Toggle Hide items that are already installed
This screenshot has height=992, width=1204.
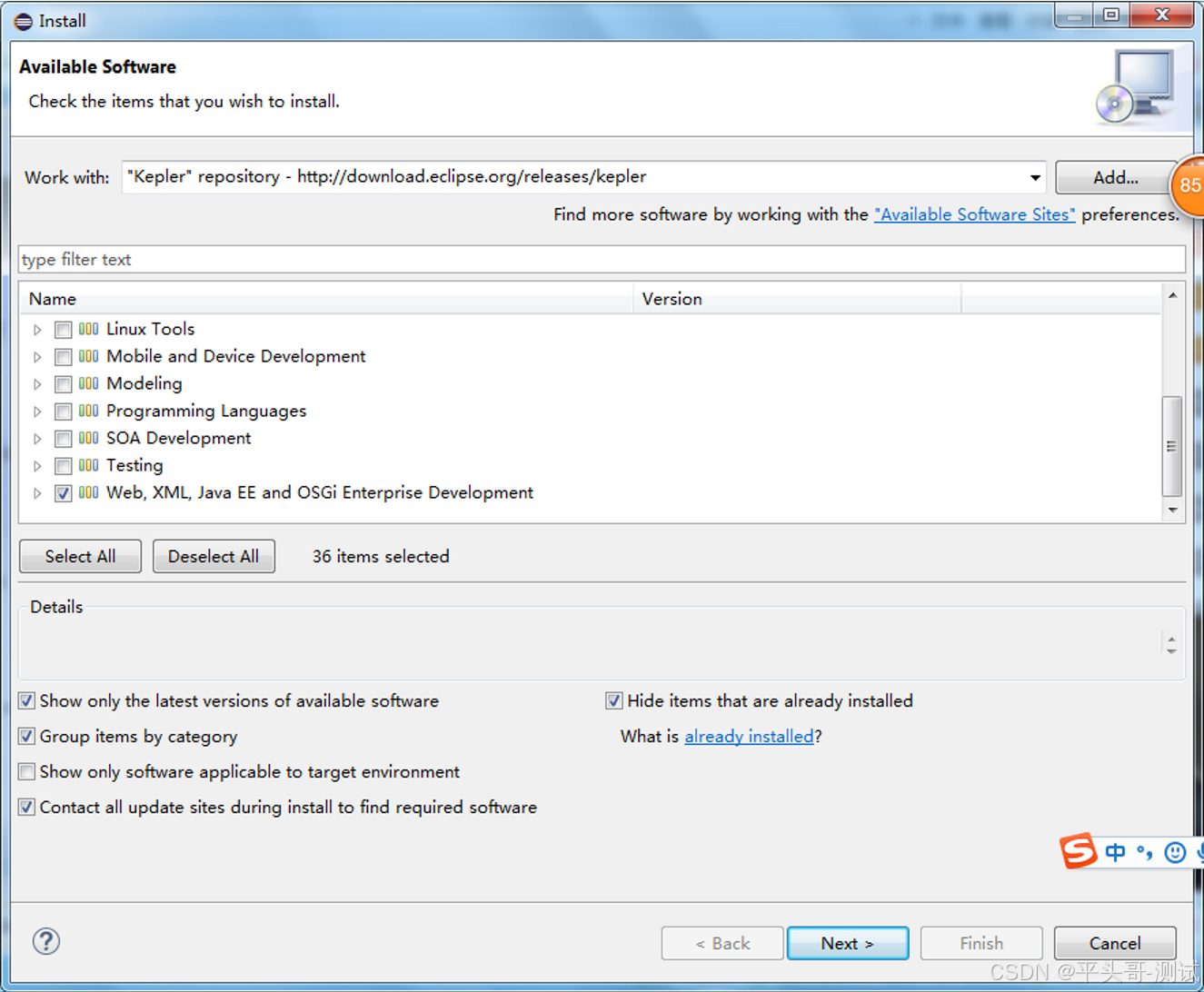coord(614,700)
